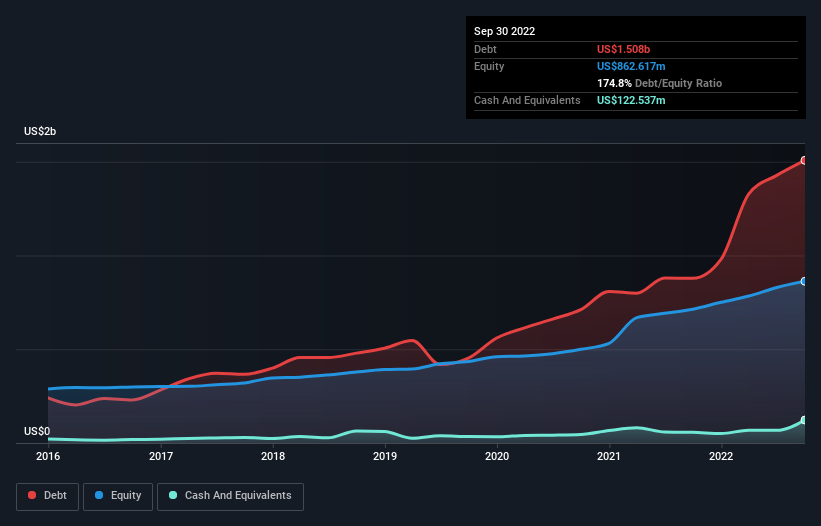Toggle the Debt series legend button

(x=48, y=496)
